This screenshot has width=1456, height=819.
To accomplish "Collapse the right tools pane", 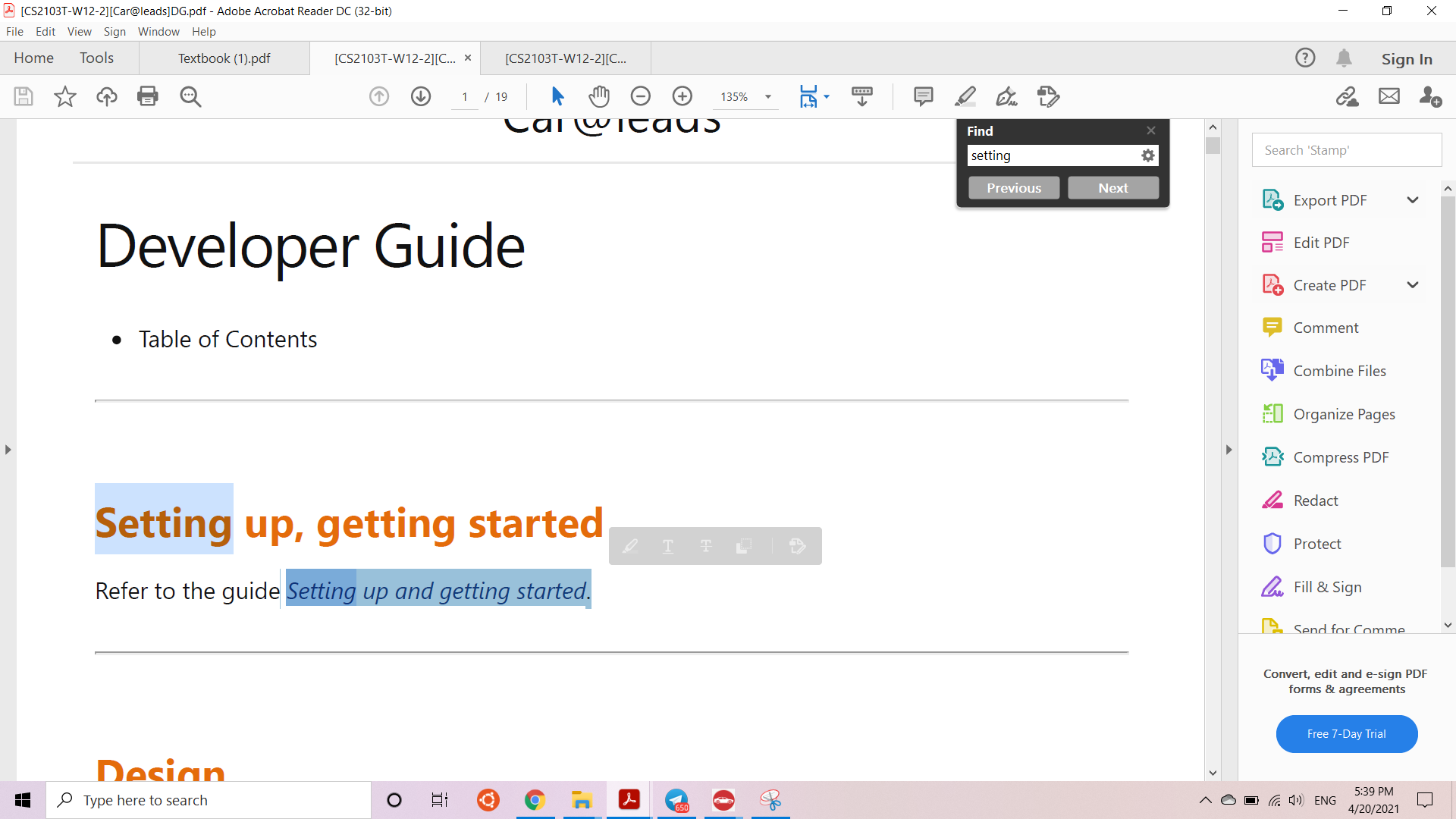I will (x=1229, y=450).
